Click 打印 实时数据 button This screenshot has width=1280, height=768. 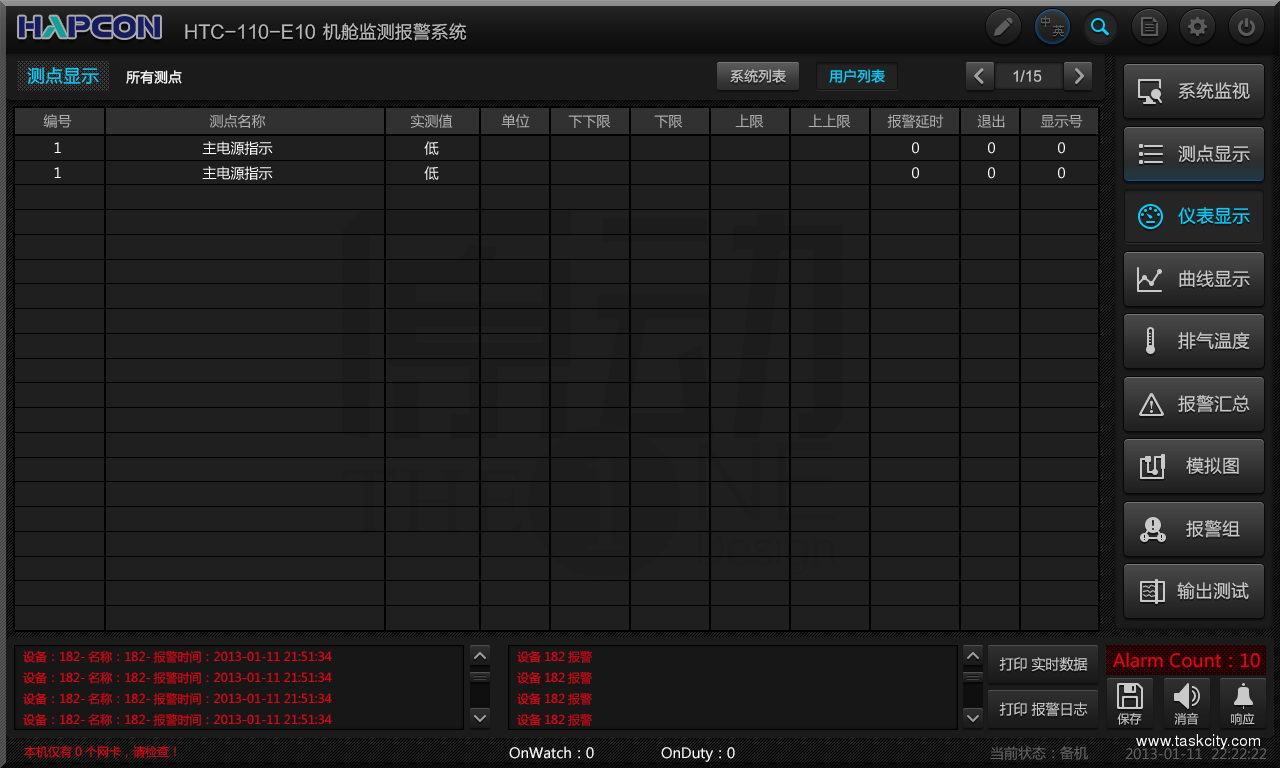[x=1043, y=664]
